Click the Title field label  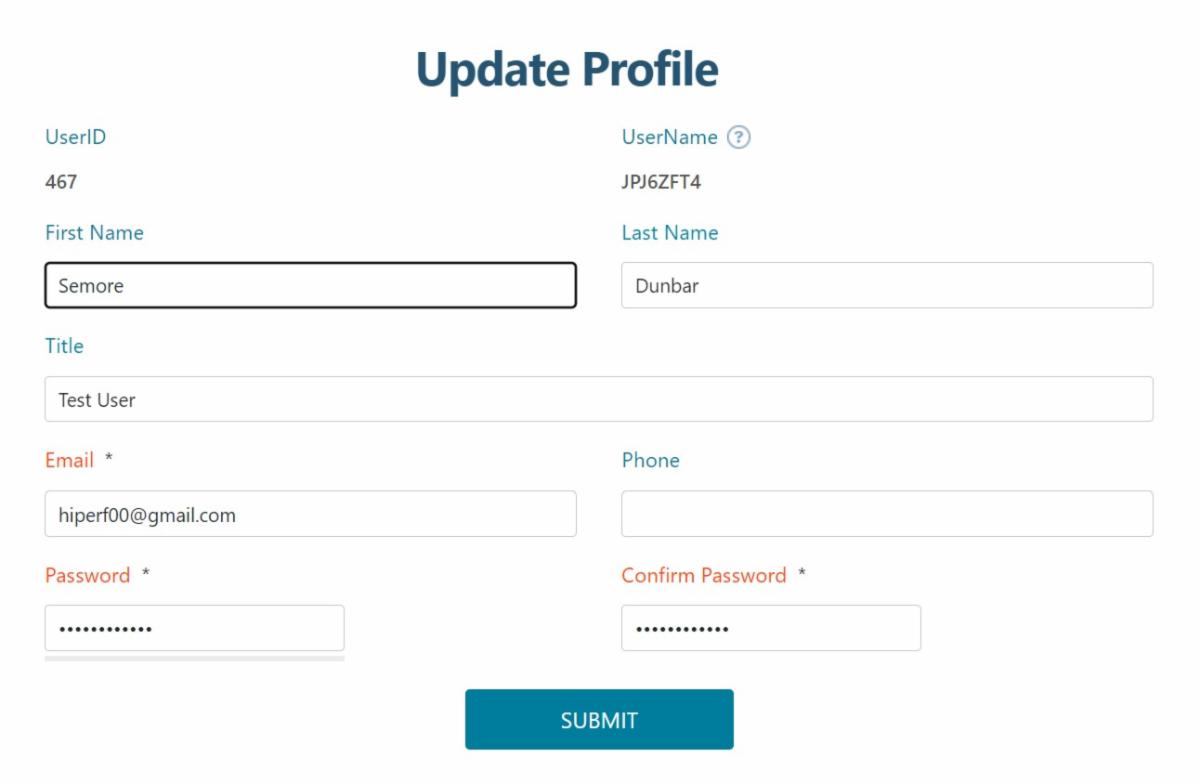tap(64, 346)
